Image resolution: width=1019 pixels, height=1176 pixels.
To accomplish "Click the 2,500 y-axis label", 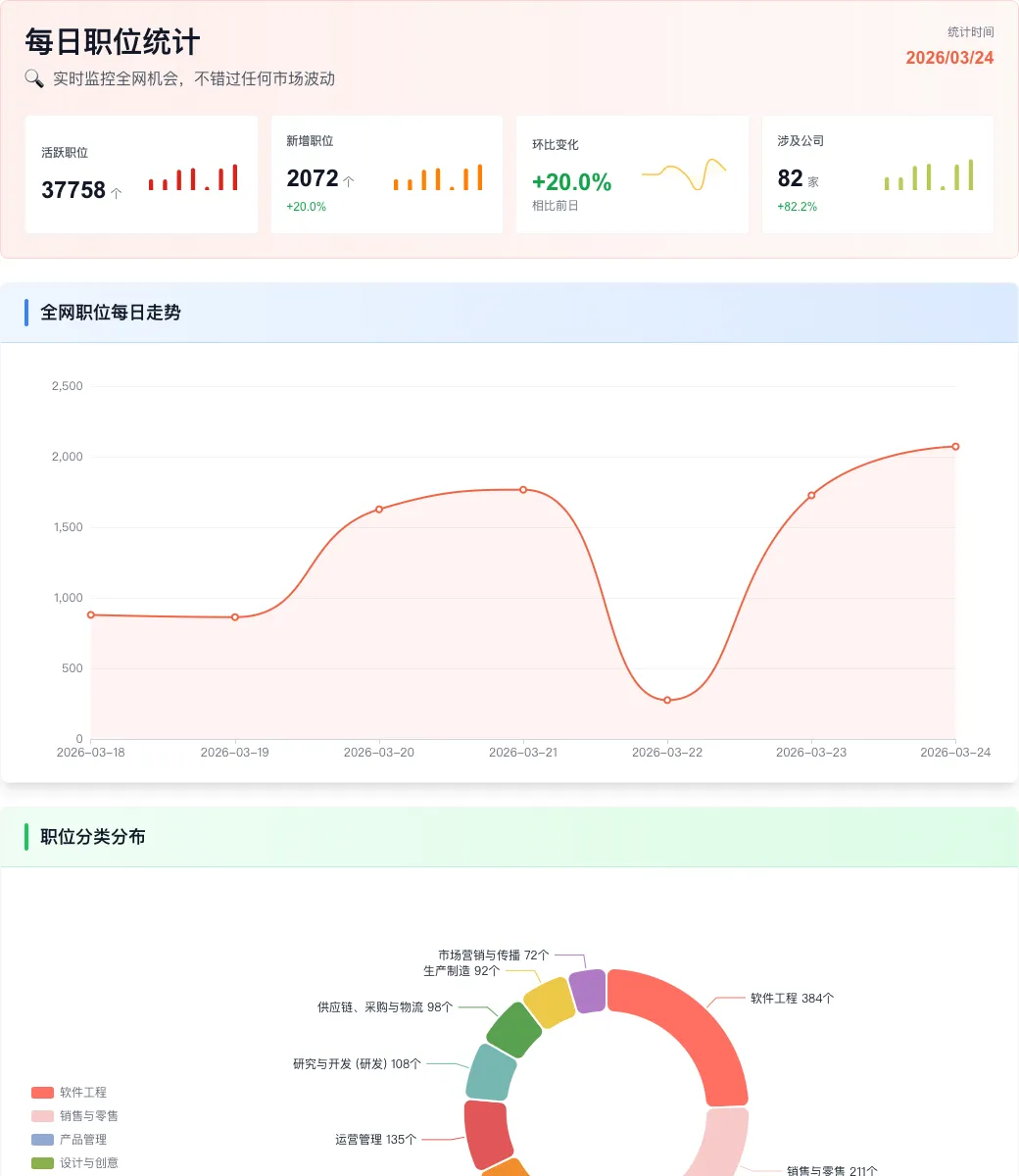I will pos(68,386).
